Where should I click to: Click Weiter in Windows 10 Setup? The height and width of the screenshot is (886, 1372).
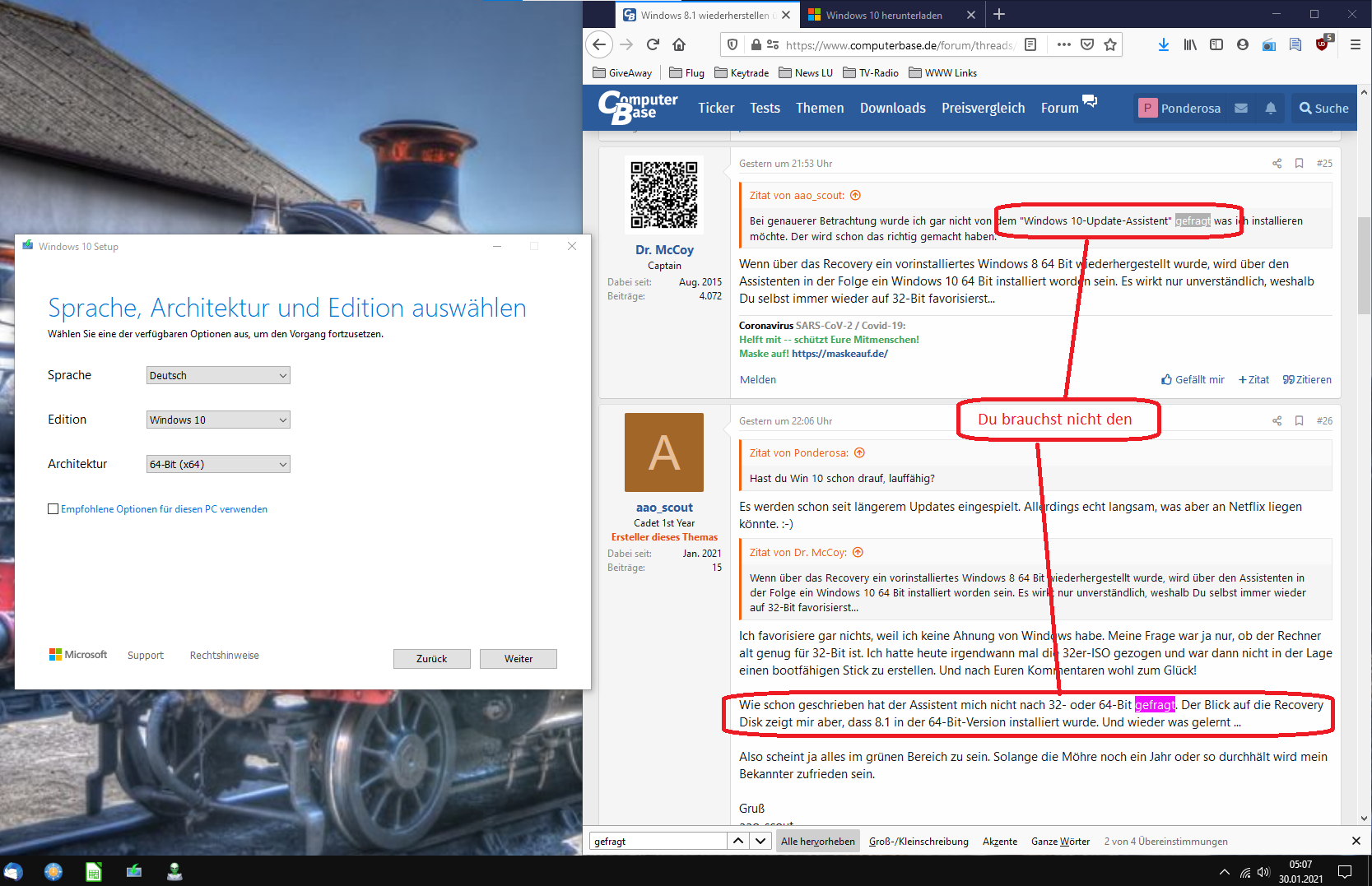pos(519,659)
